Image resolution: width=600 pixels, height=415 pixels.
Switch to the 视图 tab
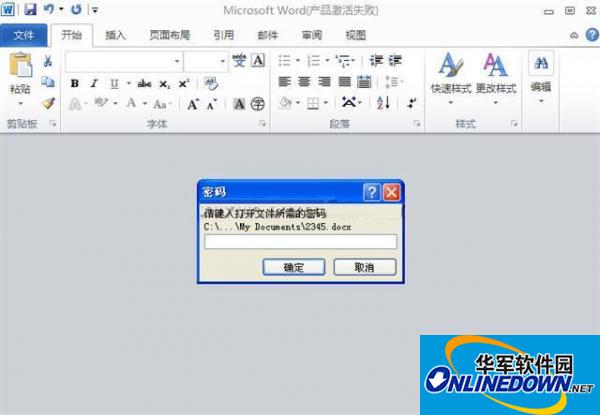[x=355, y=35]
